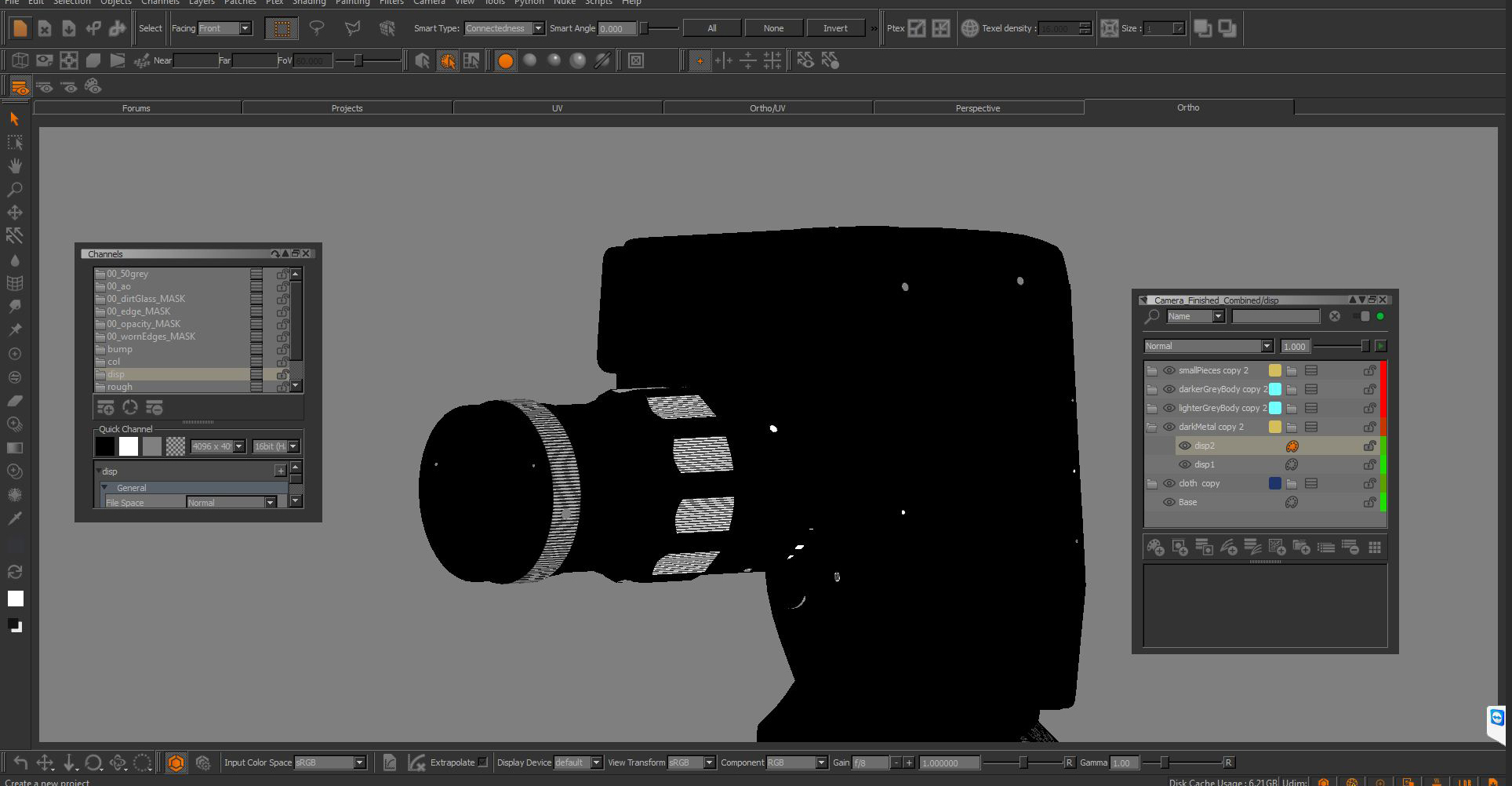Click the add new channel icon
The height and width of the screenshot is (786, 1512).
(105, 407)
